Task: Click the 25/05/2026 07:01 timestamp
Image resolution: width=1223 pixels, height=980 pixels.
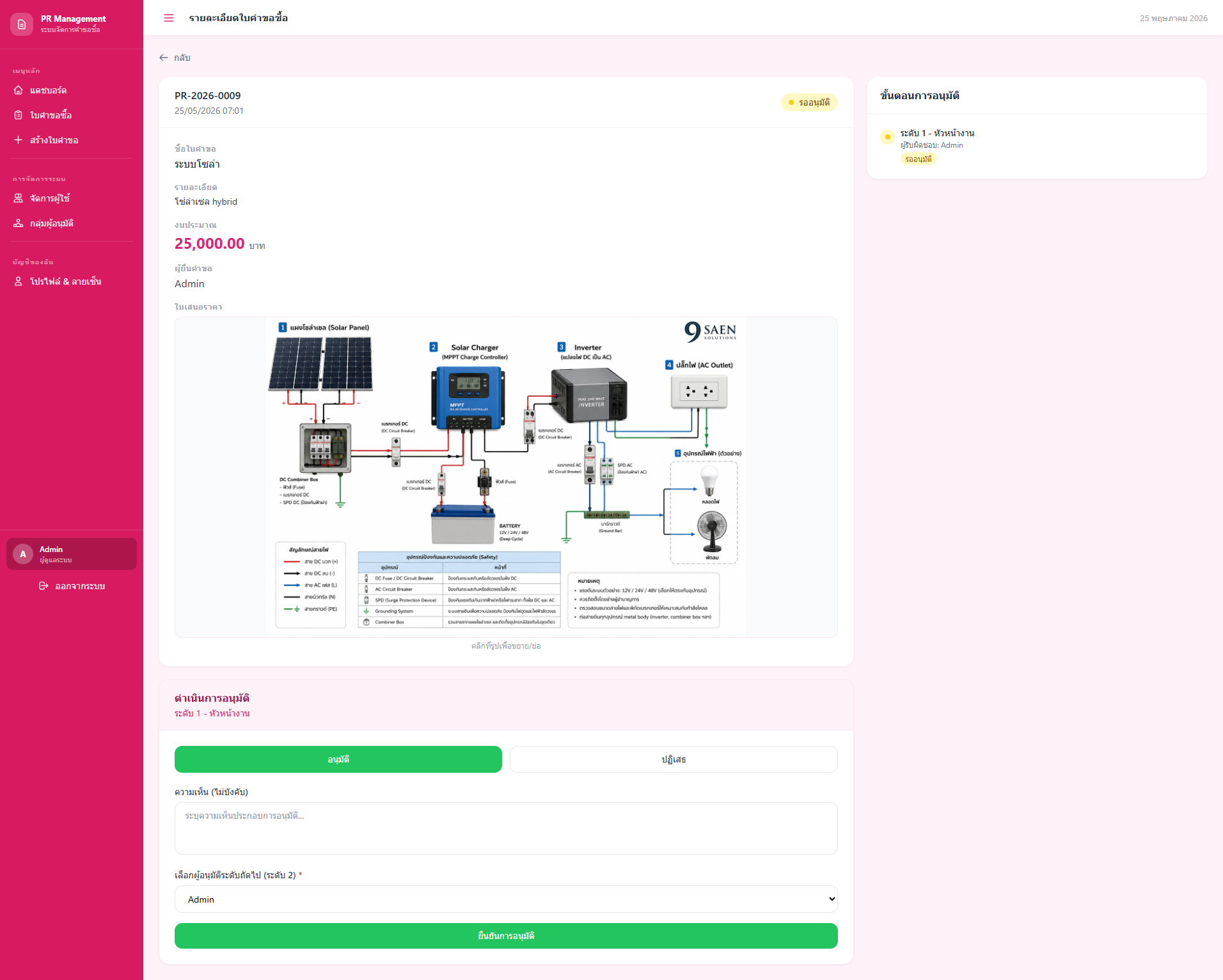Action: (209, 111)
